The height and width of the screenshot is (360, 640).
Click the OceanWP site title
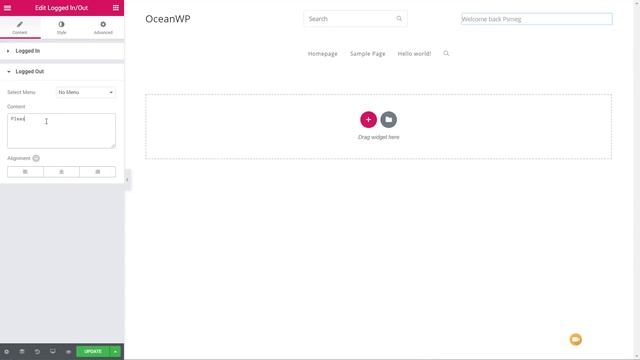[x=168, y=19]
